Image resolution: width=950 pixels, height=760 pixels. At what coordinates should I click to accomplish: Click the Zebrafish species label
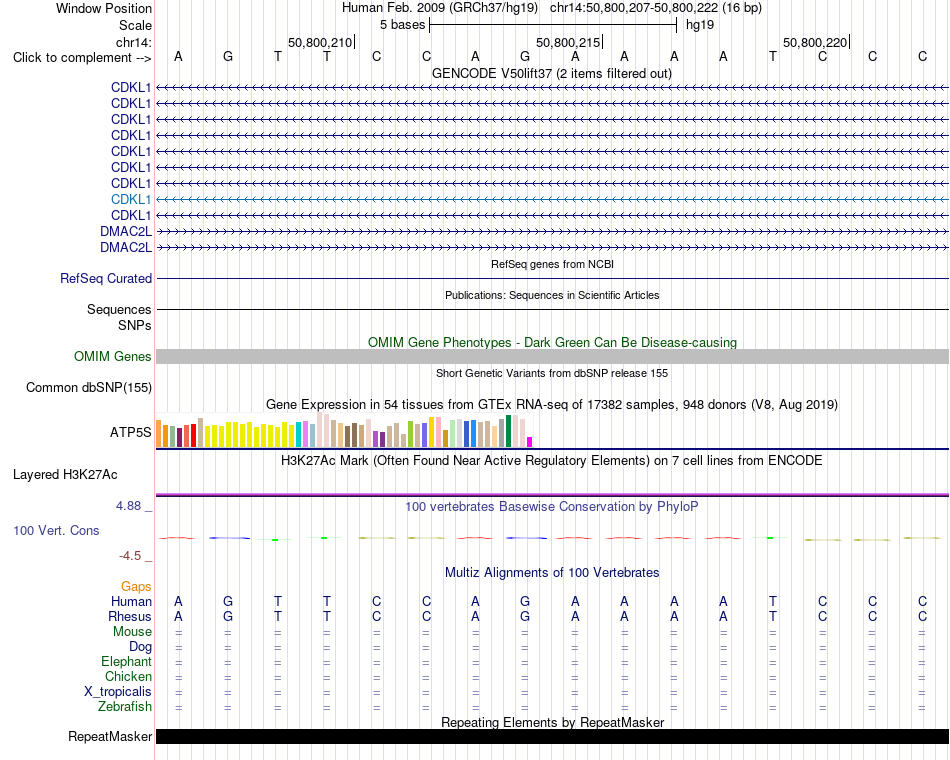point(125,707)
